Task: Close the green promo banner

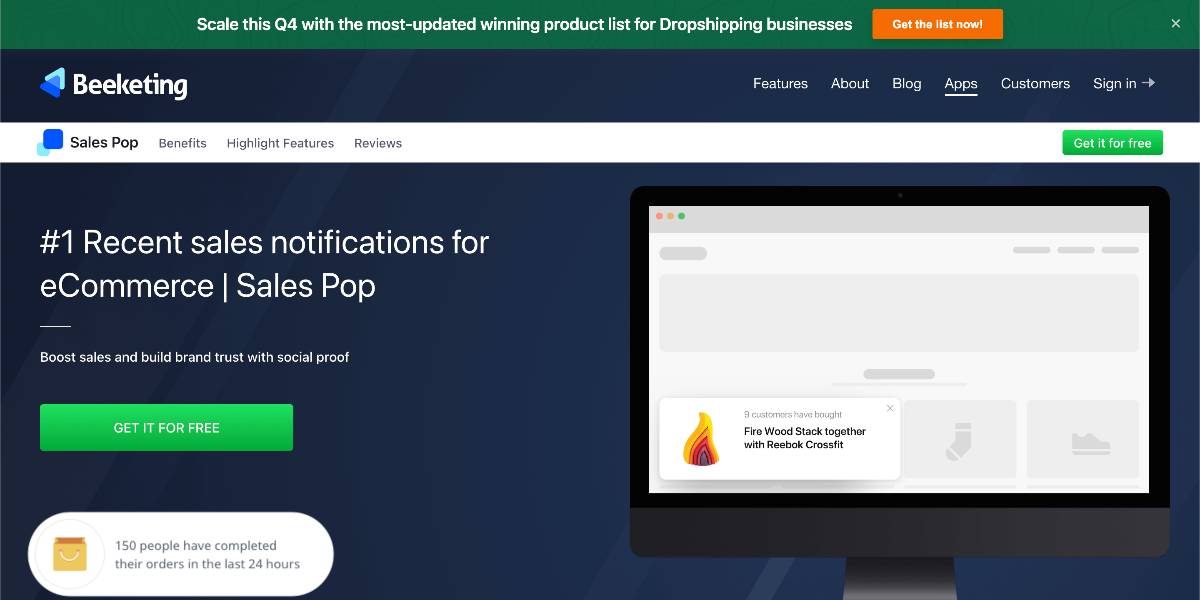Action: pos(1176,24)
